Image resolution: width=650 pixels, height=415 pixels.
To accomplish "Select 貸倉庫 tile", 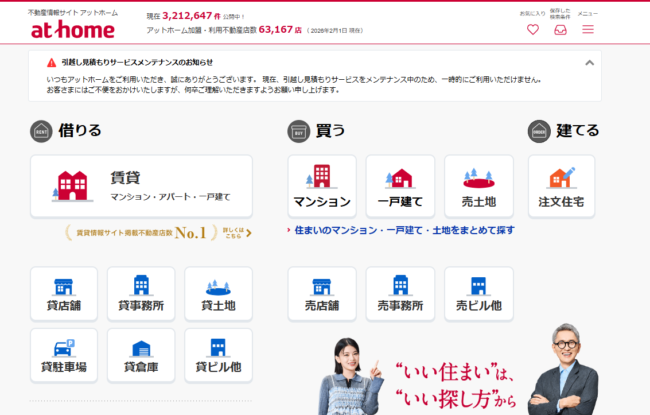I will click(141, 355).
